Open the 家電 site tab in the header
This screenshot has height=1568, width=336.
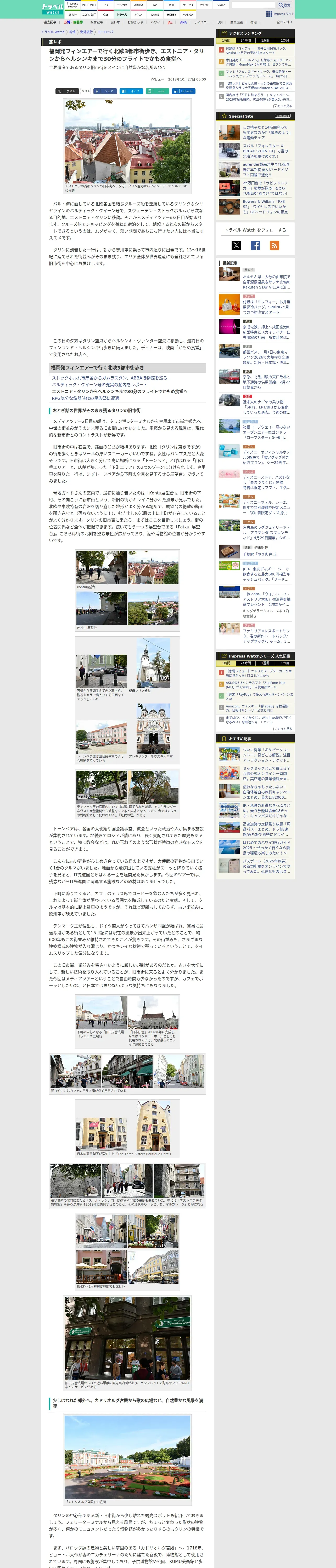(171, 5)
